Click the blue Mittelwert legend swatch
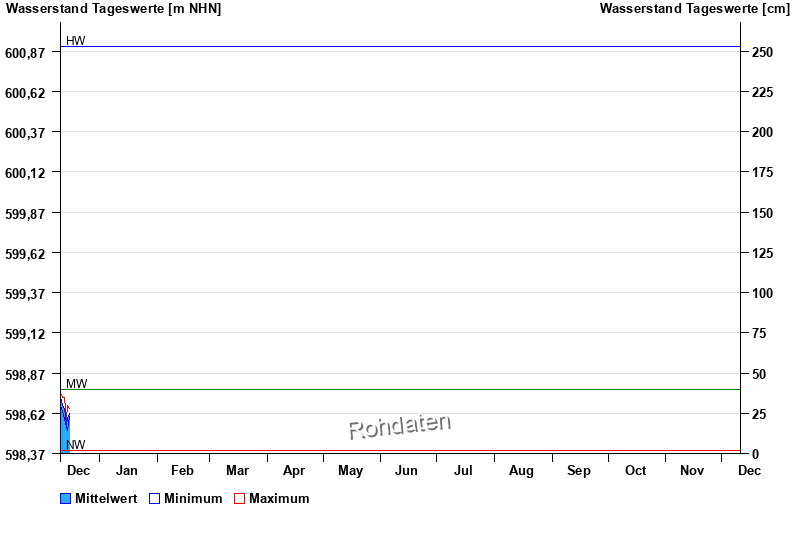 coord(66,498)
